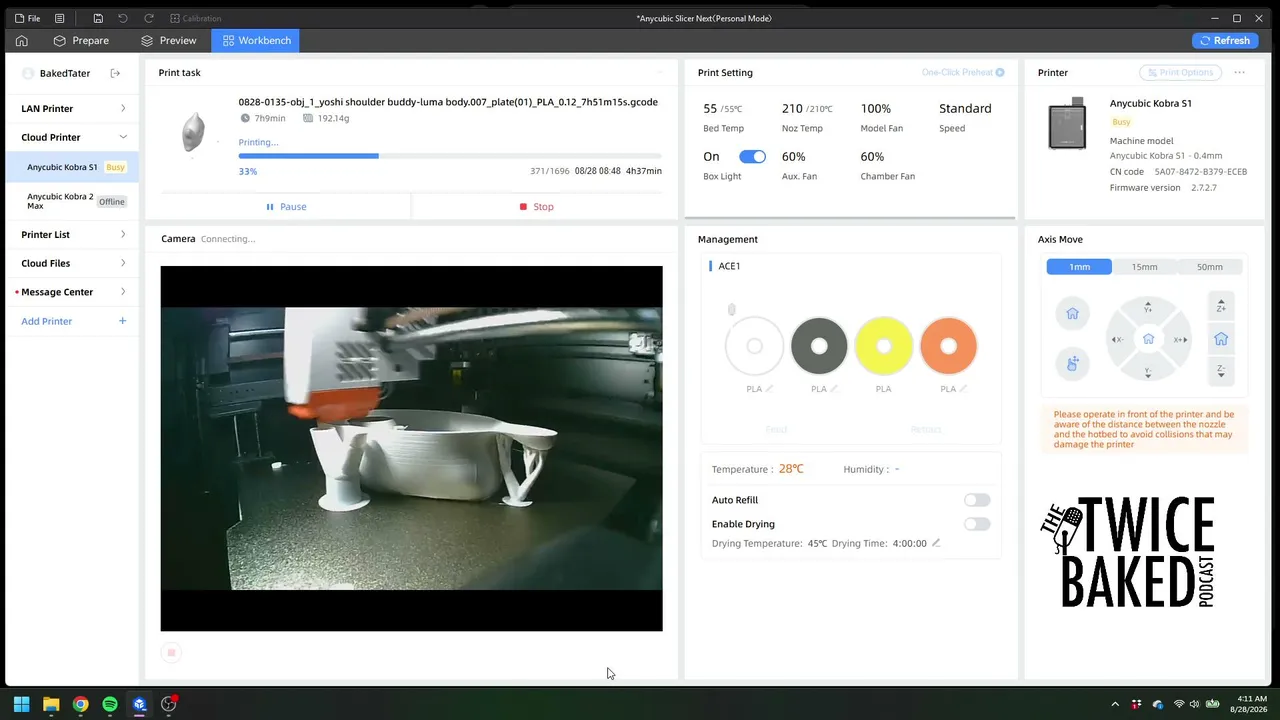
Task: Click the Refresh button
Action: pos(1225,41)
